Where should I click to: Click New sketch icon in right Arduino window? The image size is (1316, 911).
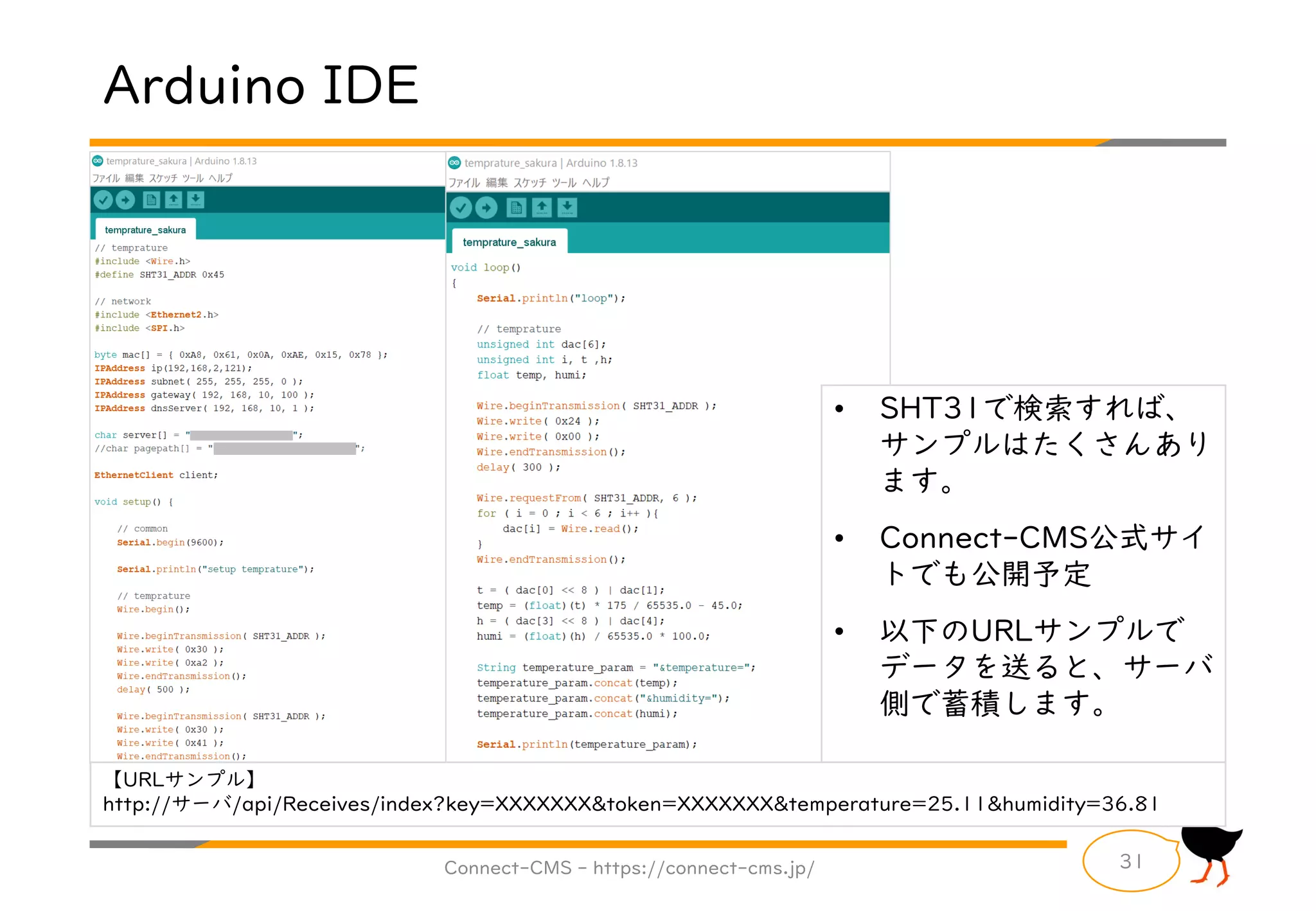click(x=517, y=208)
